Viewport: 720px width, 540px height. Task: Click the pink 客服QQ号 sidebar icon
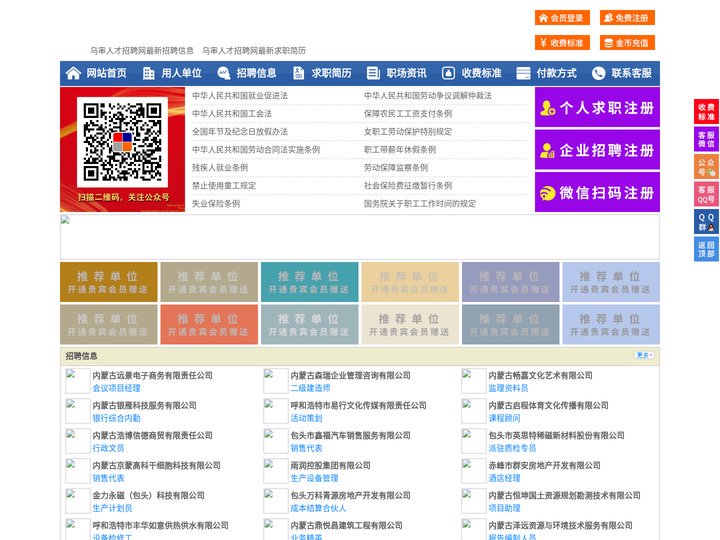pos(706,194)
